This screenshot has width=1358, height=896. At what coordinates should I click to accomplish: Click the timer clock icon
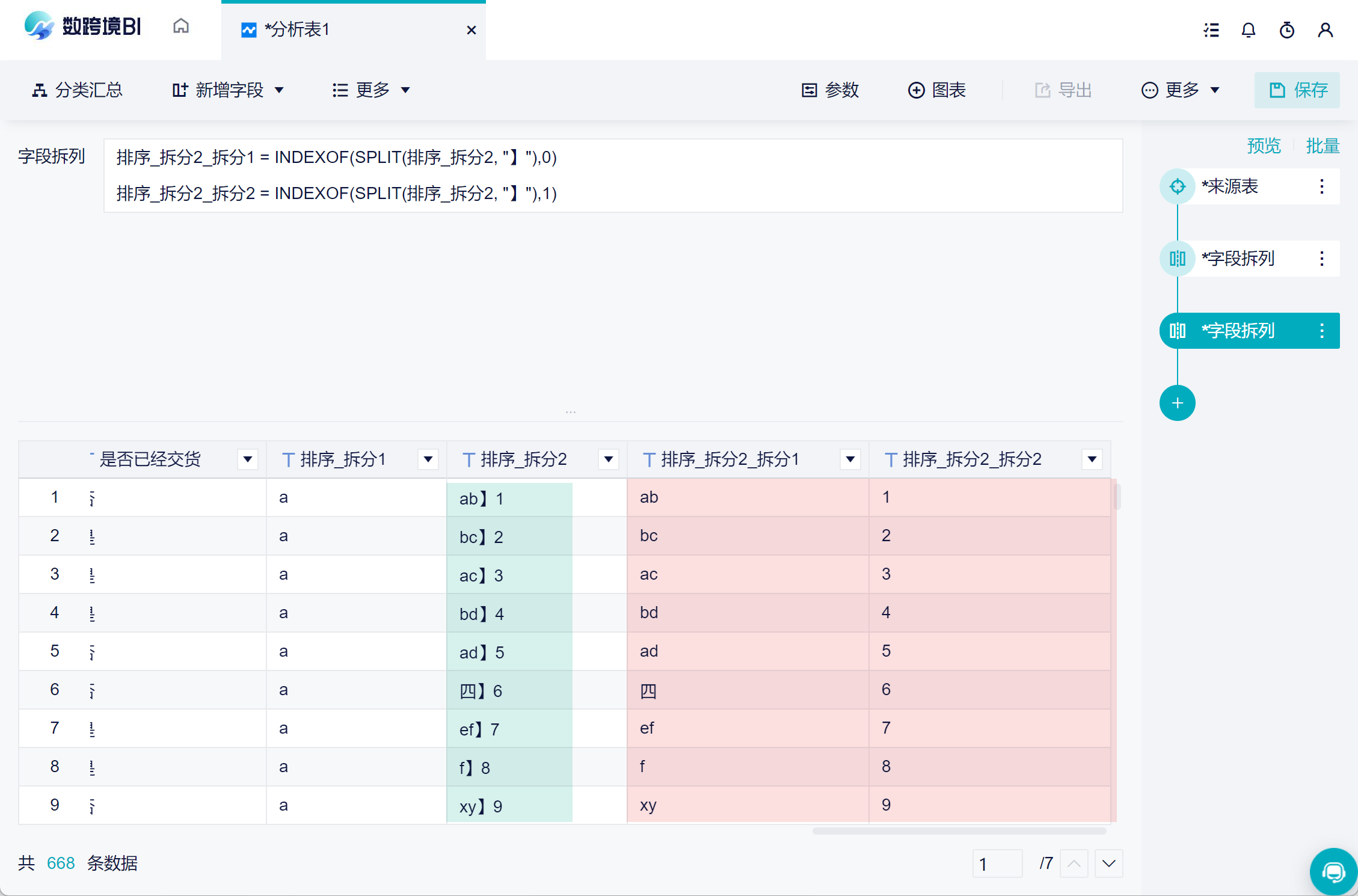pos(1287,30)
